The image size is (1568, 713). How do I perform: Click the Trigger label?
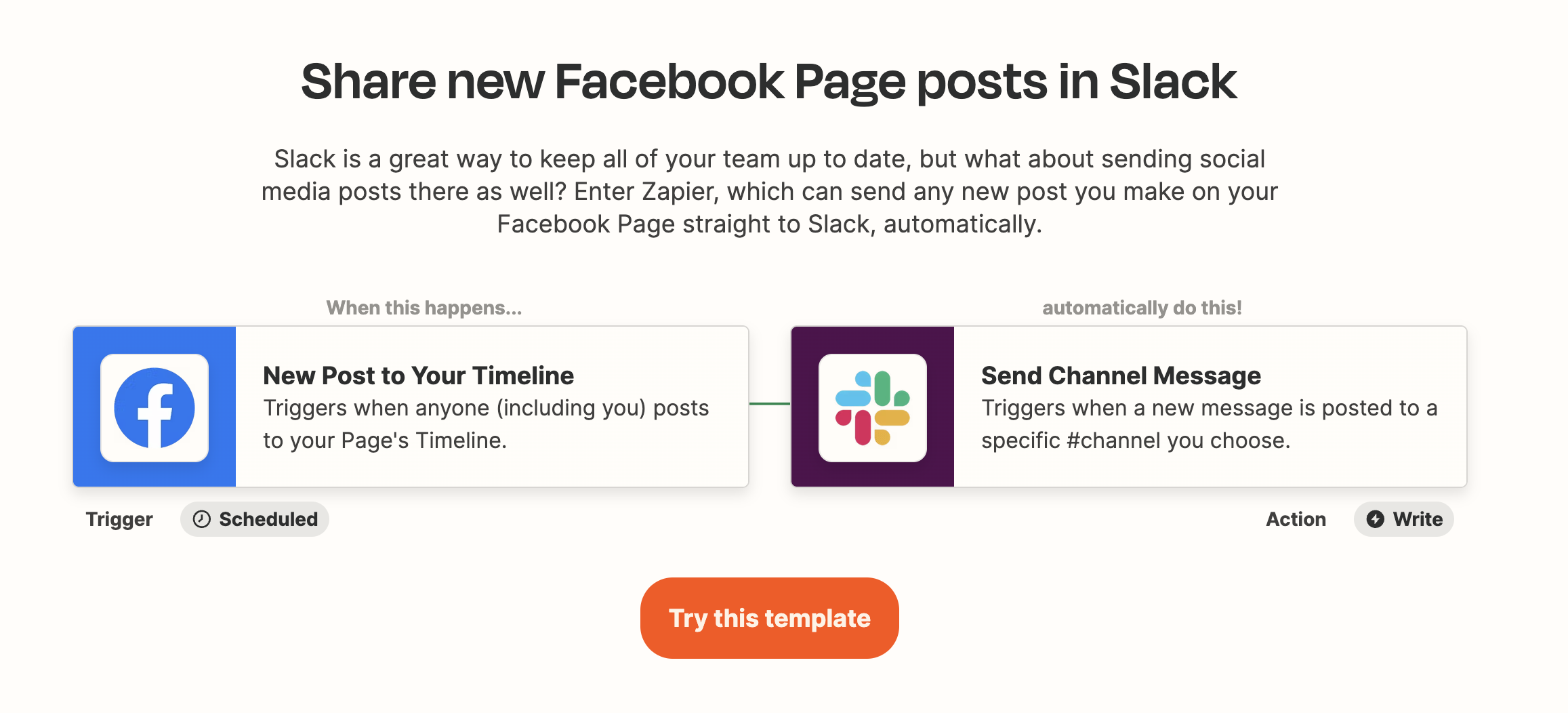point(119,519)
